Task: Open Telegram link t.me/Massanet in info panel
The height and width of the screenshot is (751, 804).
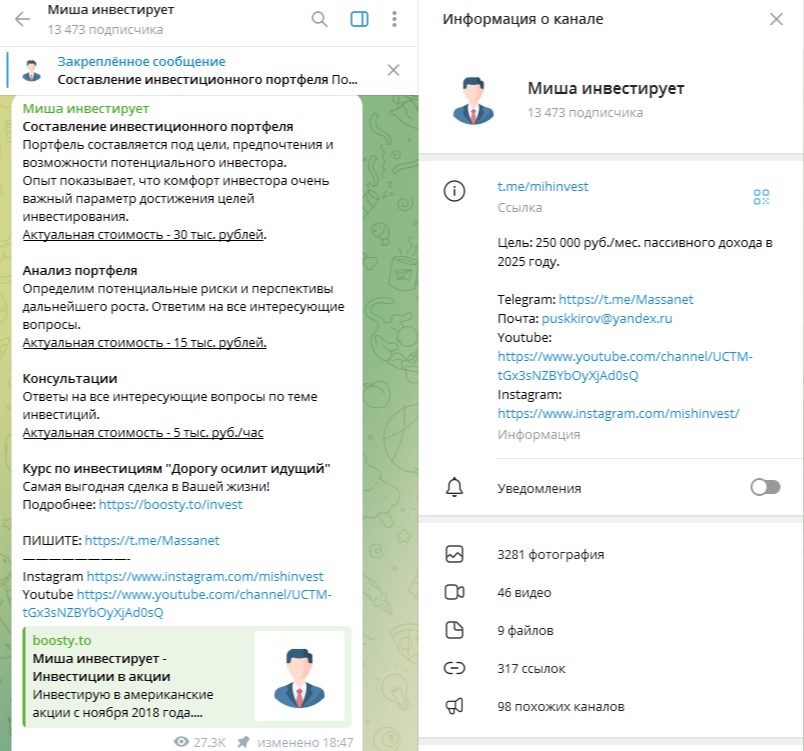Action: (626, 299)
